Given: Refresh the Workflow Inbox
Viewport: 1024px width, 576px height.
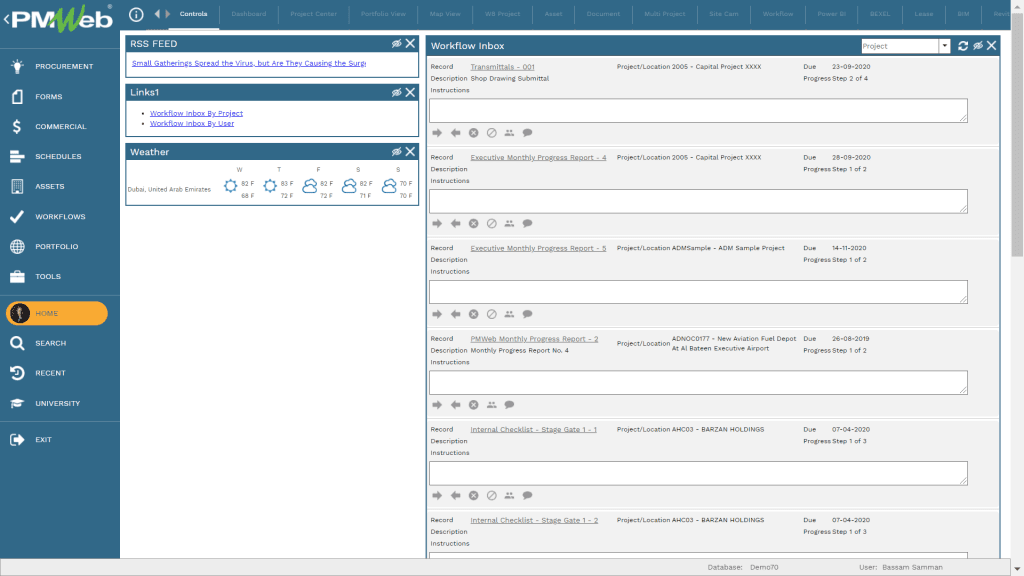Looking at the screenshot, I should pos(963,46).
